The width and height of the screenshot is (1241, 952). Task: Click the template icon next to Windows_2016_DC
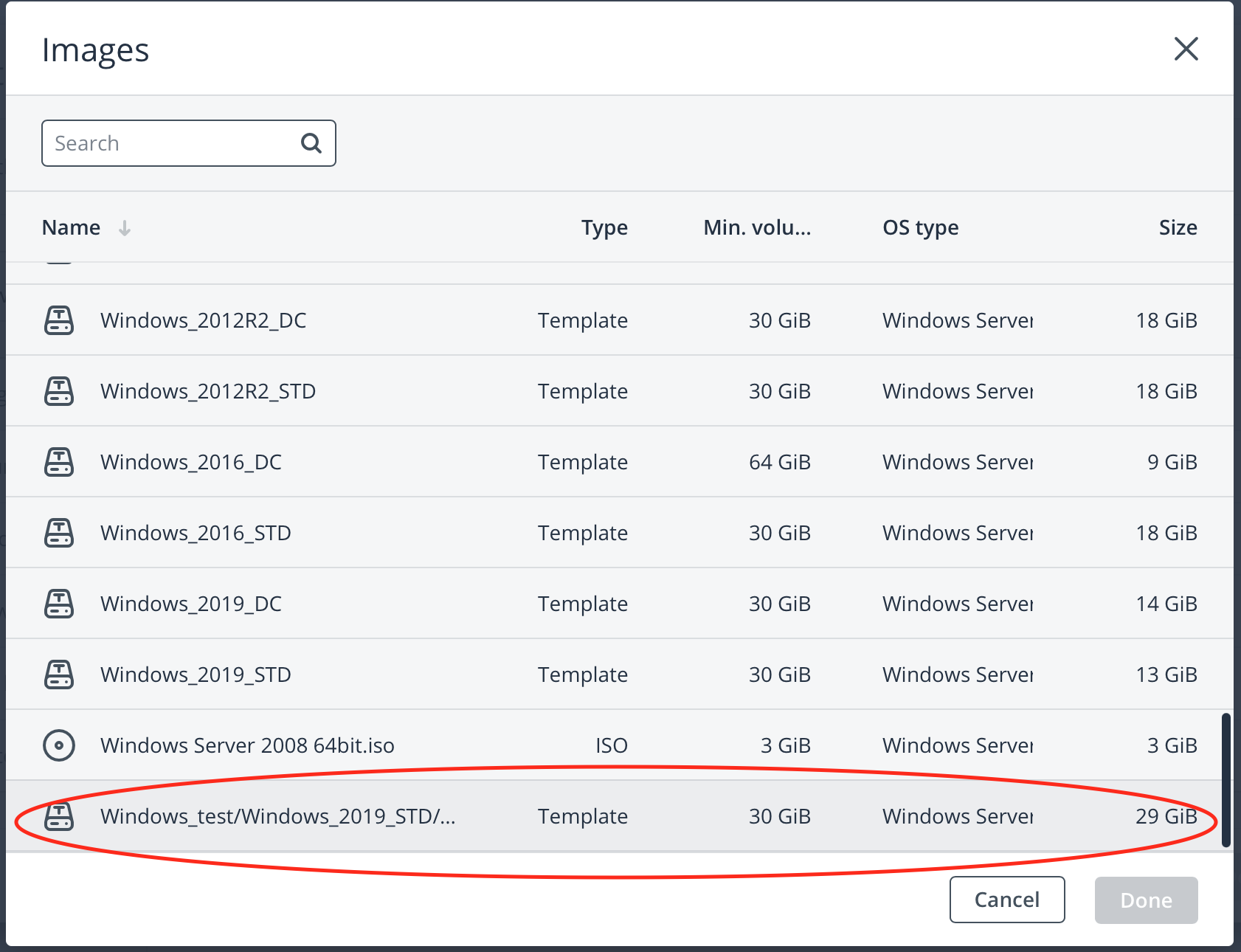click(59, 462)
